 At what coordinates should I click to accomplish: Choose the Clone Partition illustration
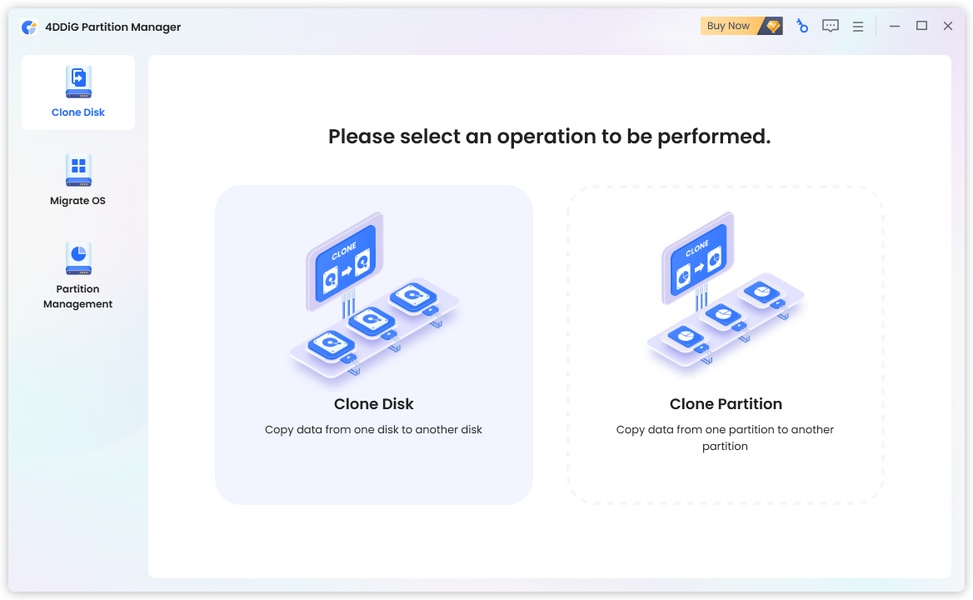pos(725,292)
